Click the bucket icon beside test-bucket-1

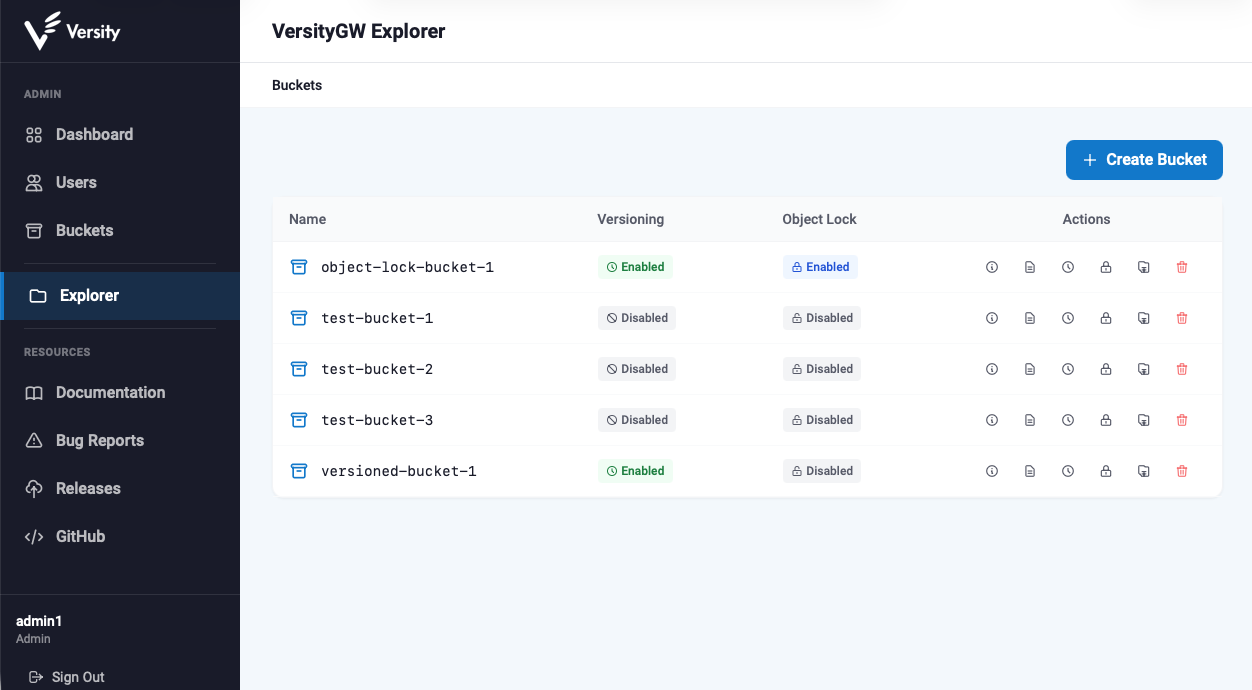(299, 318)
